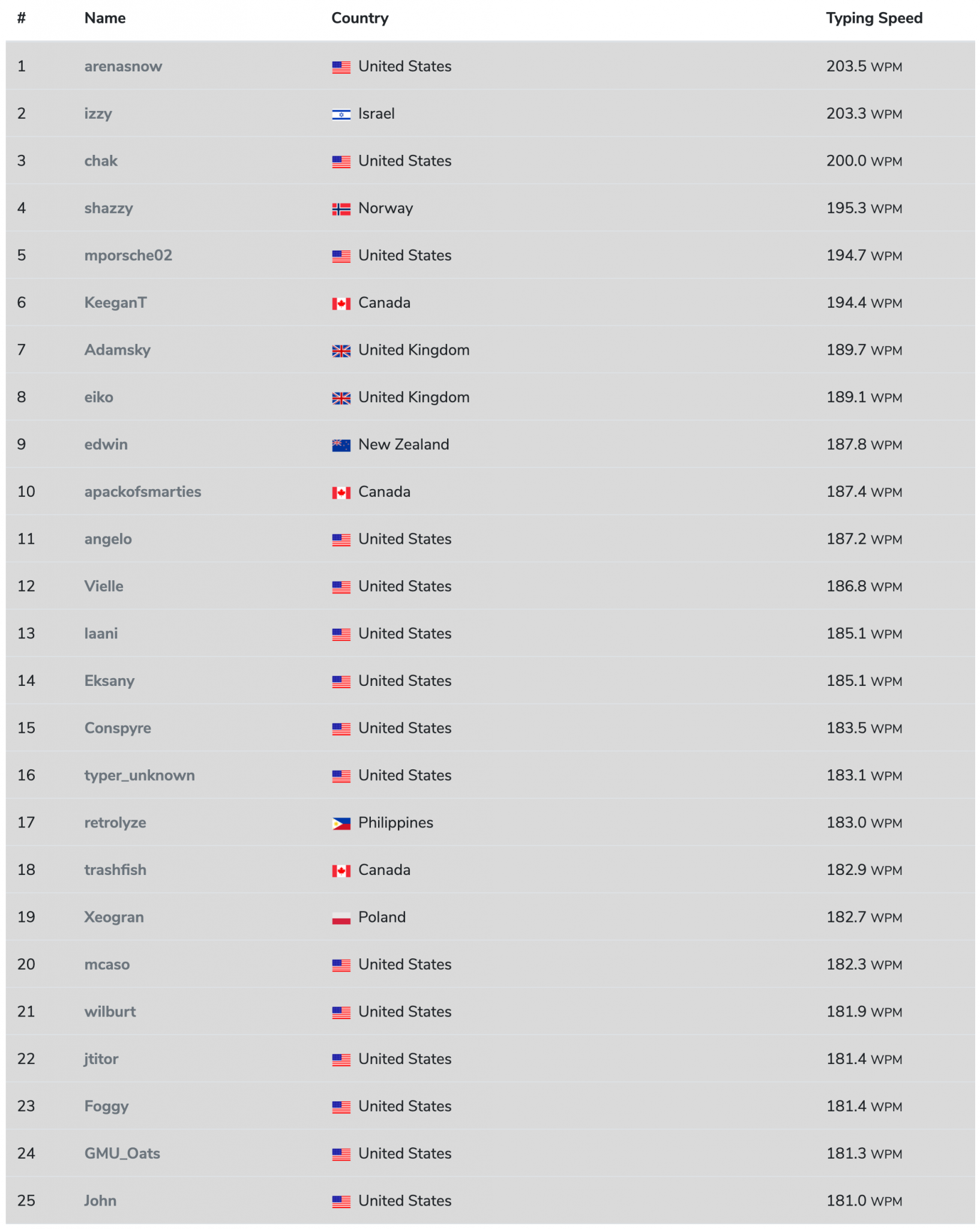Image resolution: width=980 pixels, height=1229 pixels.
Task: Click the United Kingdom flag beside Adamsky
Action: pyautogui.click(x=341, y=350)
